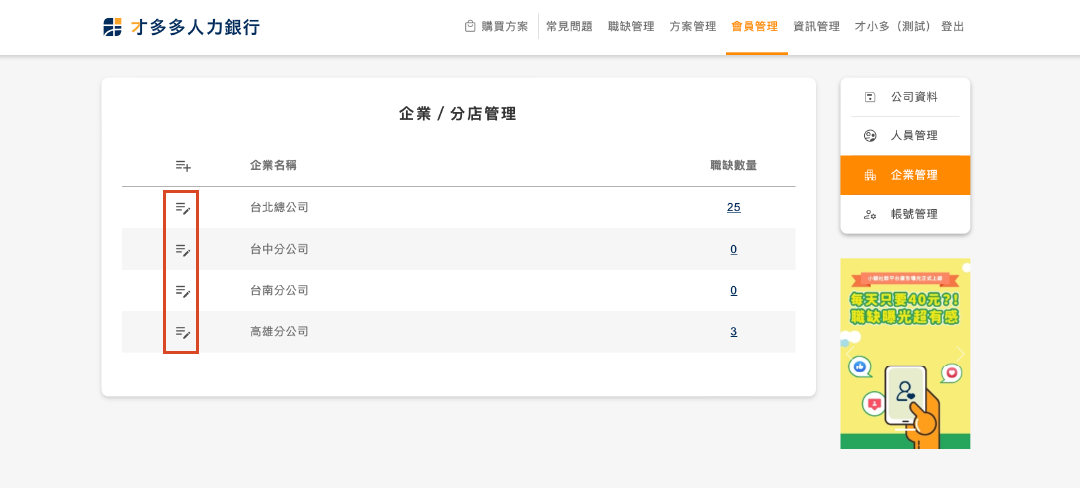Click 才小多（測試）account name
The width and height of the screenshot is (1080, 488).
point(894,27)
